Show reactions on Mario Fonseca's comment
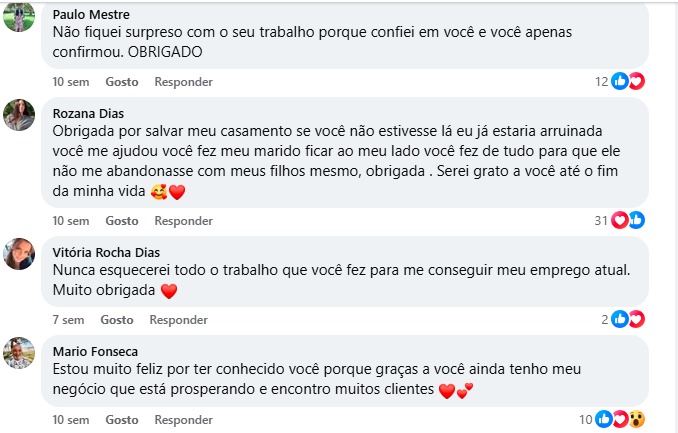 click(620, 419)
